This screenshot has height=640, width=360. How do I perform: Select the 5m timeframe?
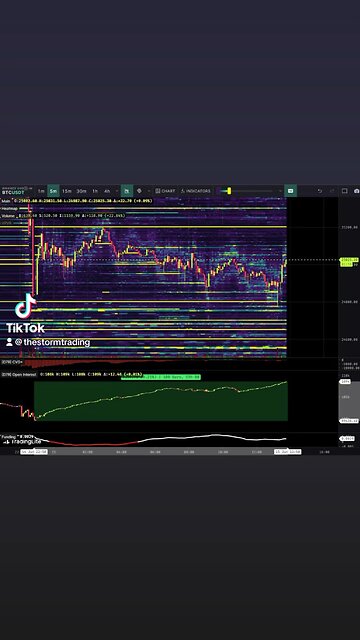point(53,191)
